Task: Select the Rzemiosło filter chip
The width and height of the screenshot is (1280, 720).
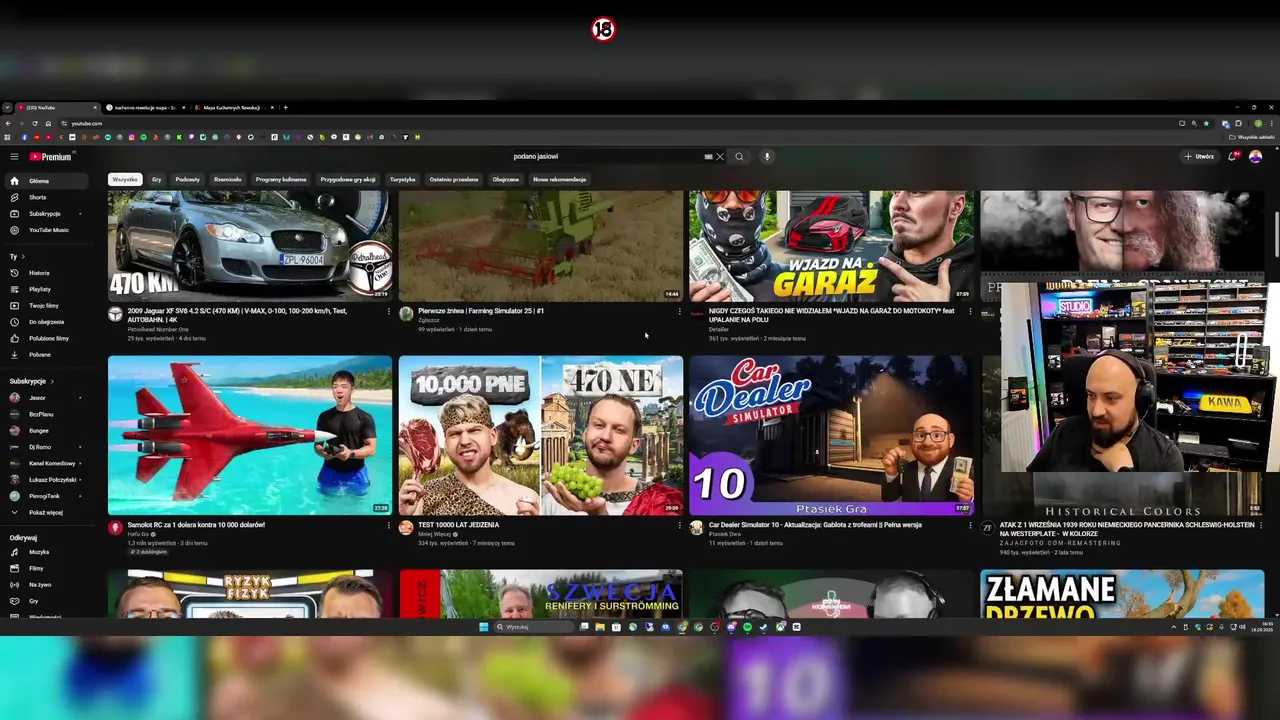Action: point(228,179)
